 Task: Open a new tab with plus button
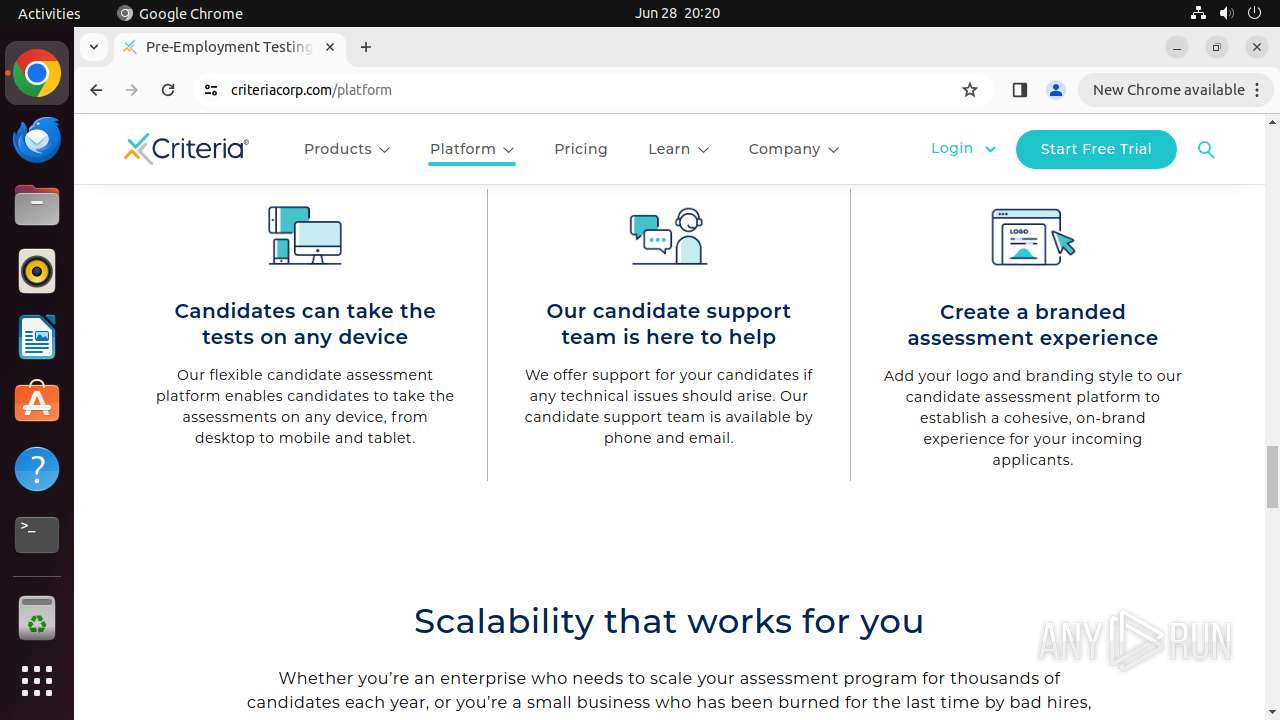(366, 47)
